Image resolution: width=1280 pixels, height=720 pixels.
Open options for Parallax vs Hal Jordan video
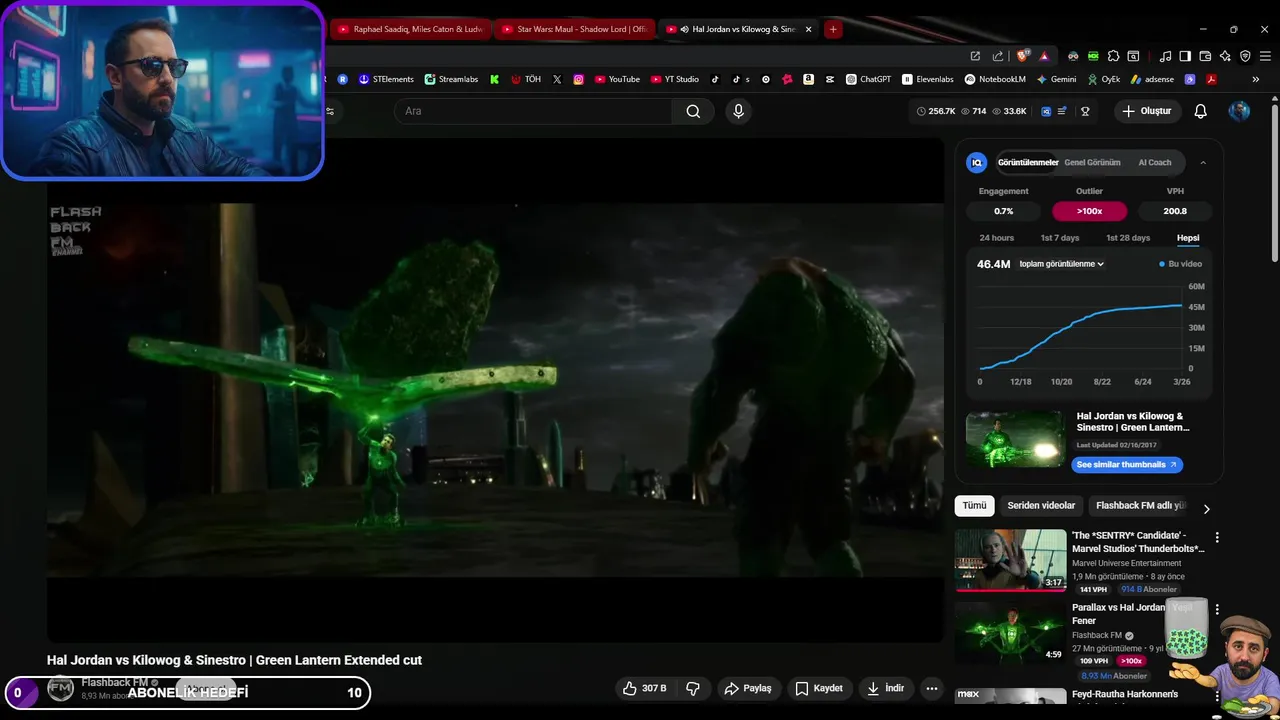pos(1217,609)
